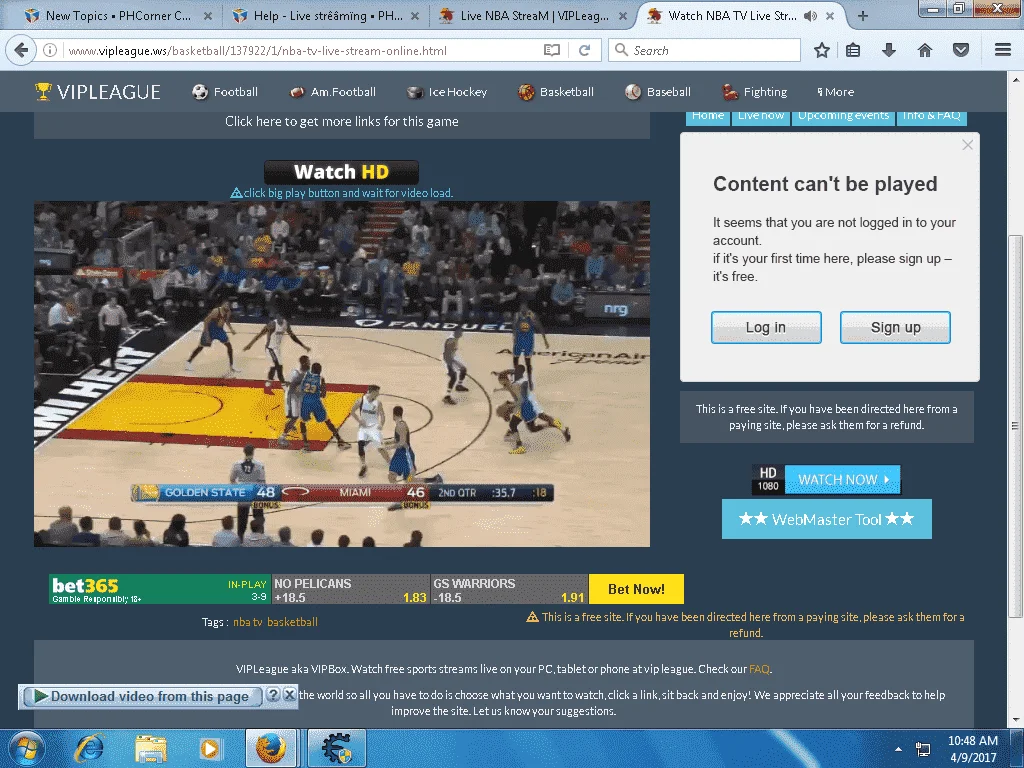This screenshot has height=768, width=1024.
Task: Open help question mark on download bar
Action: tap(274, 695)
